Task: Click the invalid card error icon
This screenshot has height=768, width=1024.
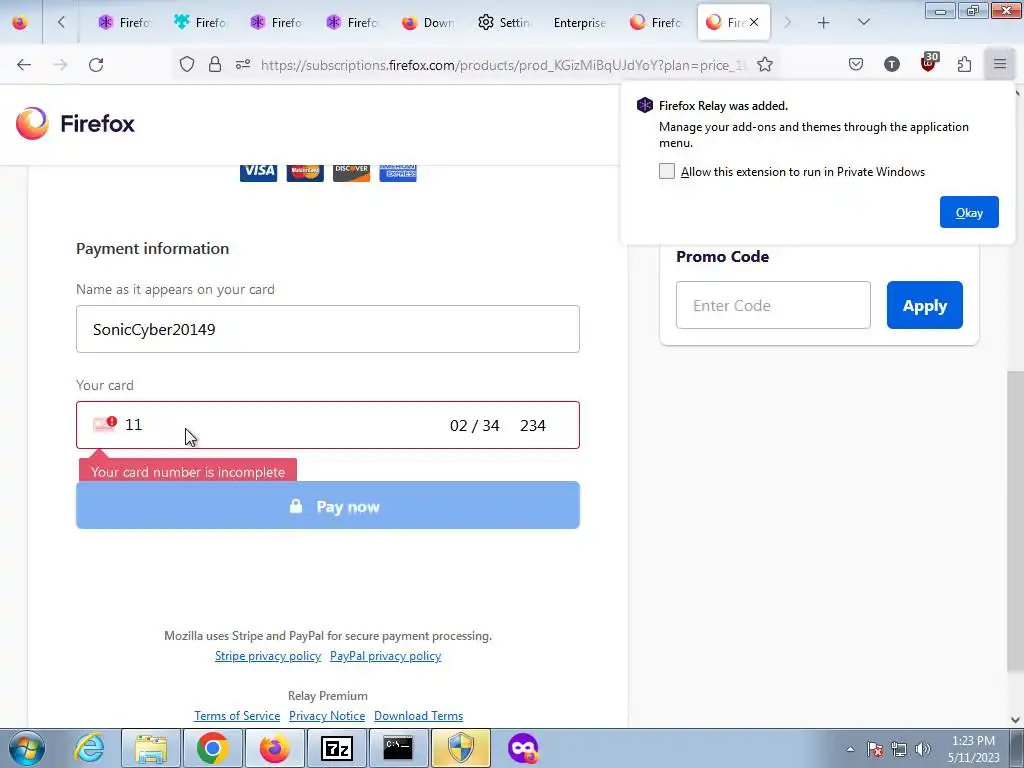Action: click(x=104, y=424)
